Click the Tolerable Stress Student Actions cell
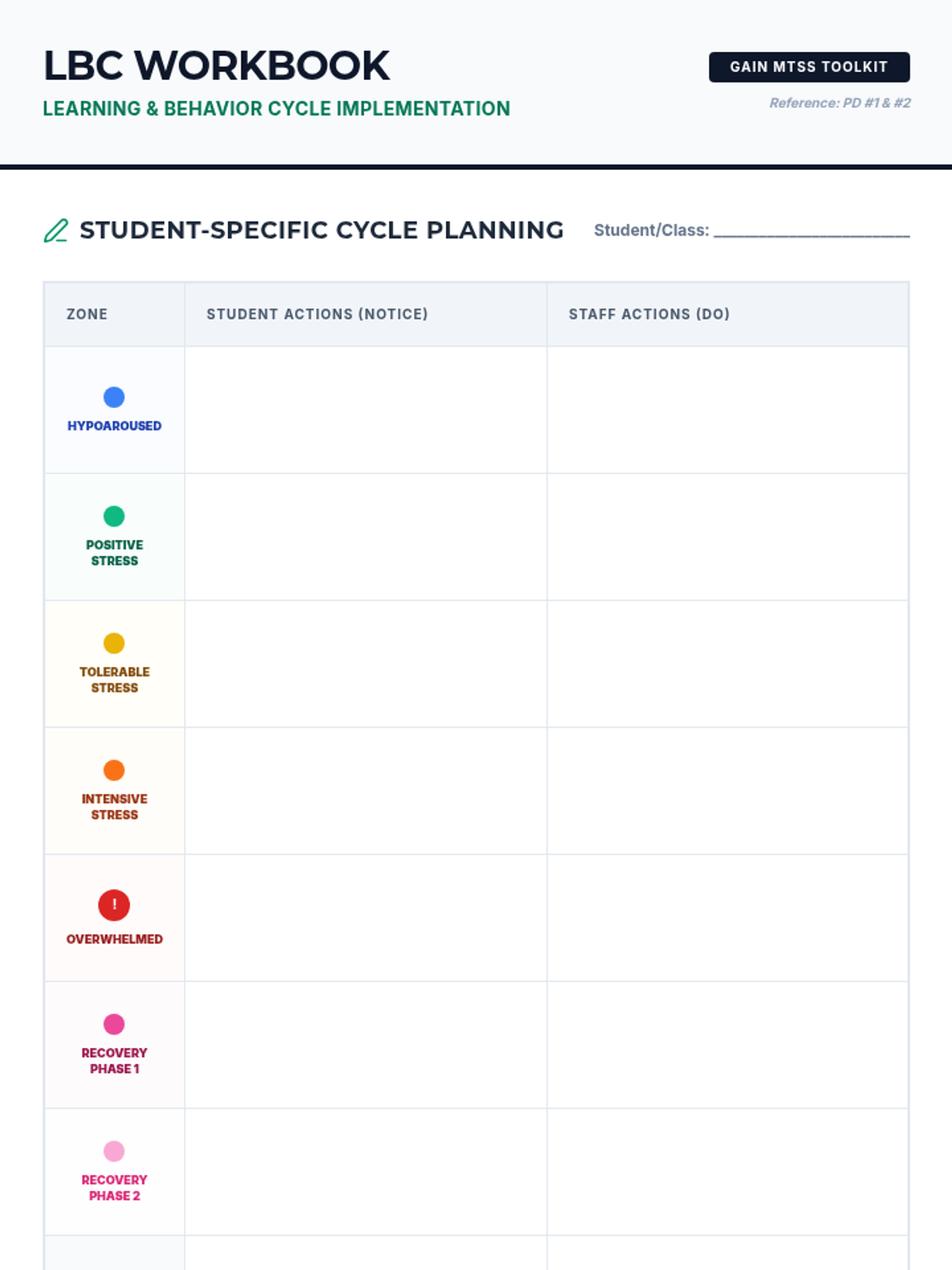The image size is (952, 1270). click(x=366, y=664)
